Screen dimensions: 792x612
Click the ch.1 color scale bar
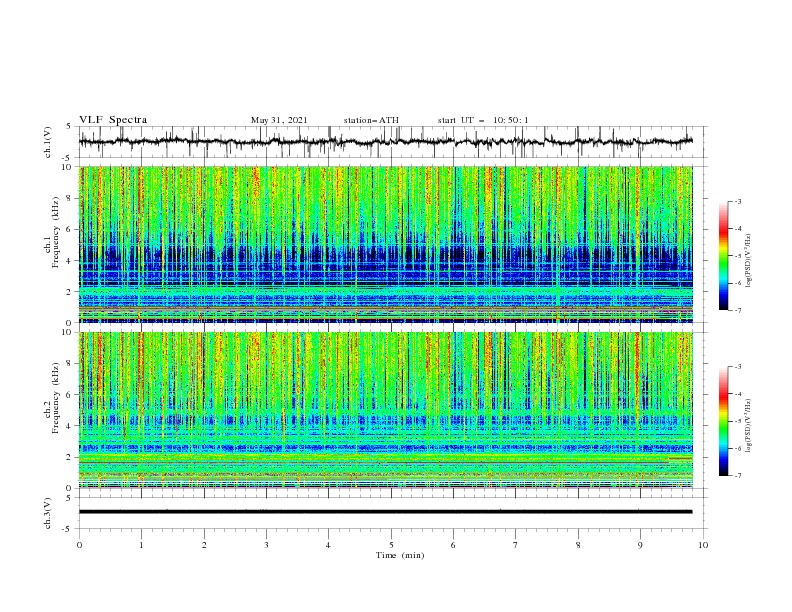723,256
